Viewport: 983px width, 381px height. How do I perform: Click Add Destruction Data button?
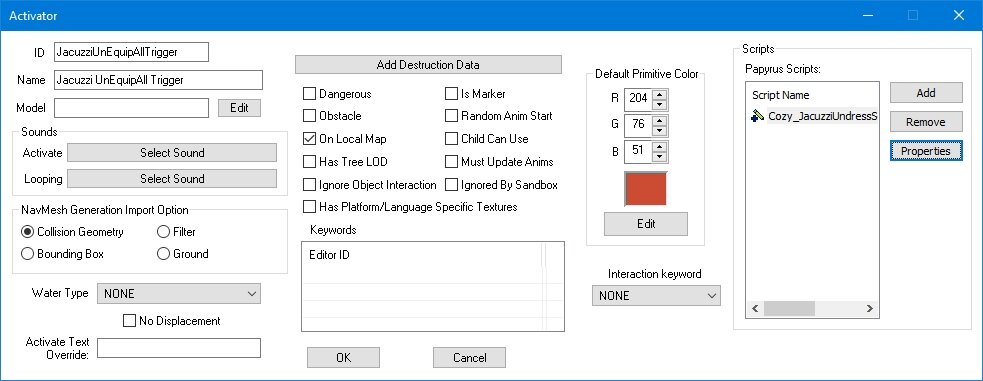[x=428, y=65]
